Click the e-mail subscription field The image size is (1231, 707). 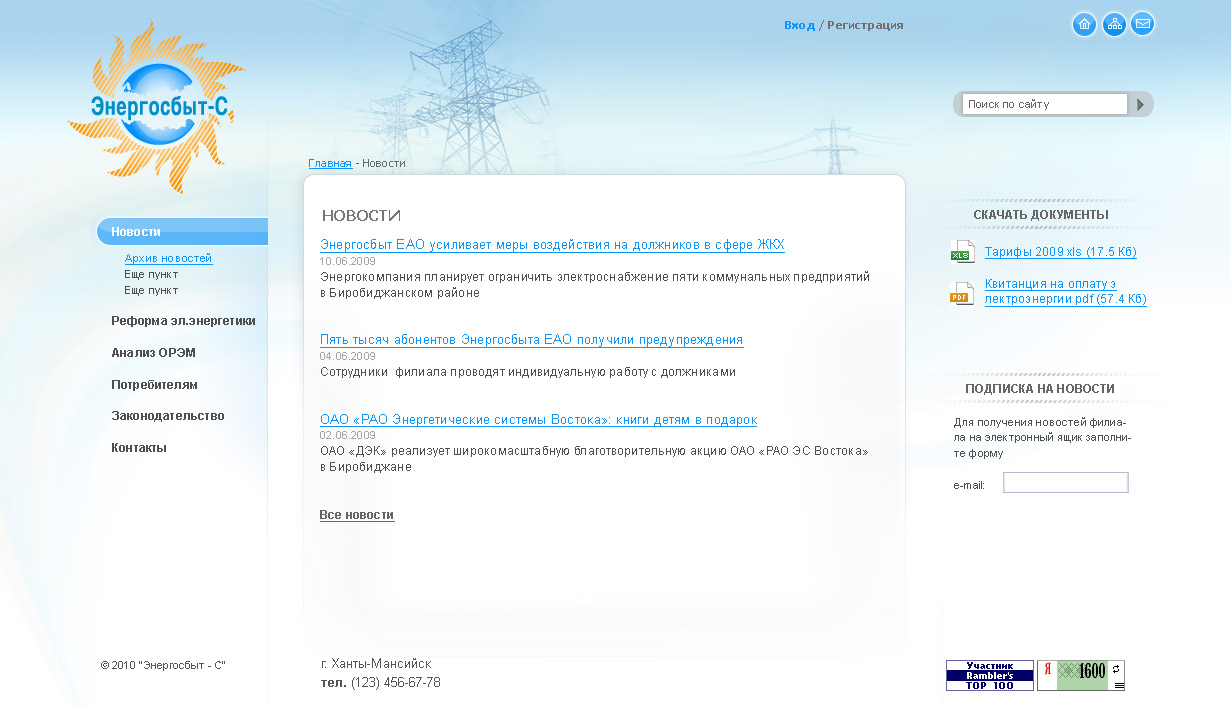pos(1066,483)
